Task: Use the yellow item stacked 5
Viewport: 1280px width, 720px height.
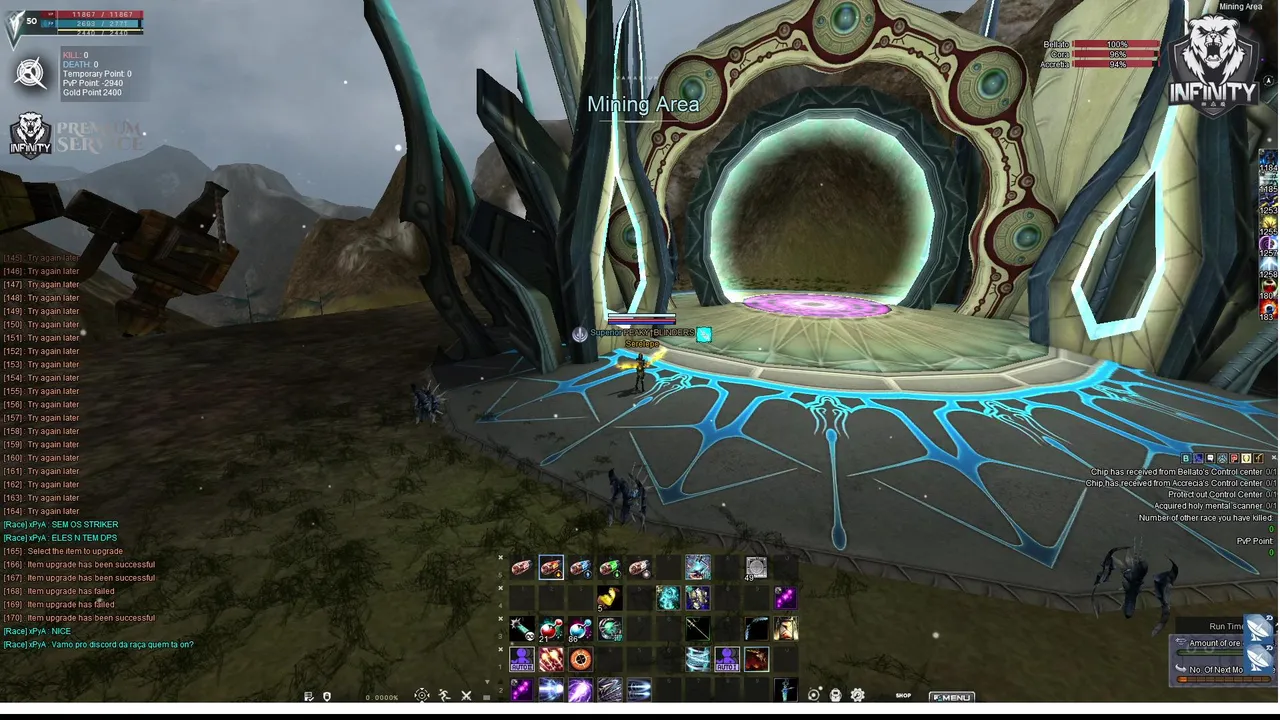Action: [610, 598]
